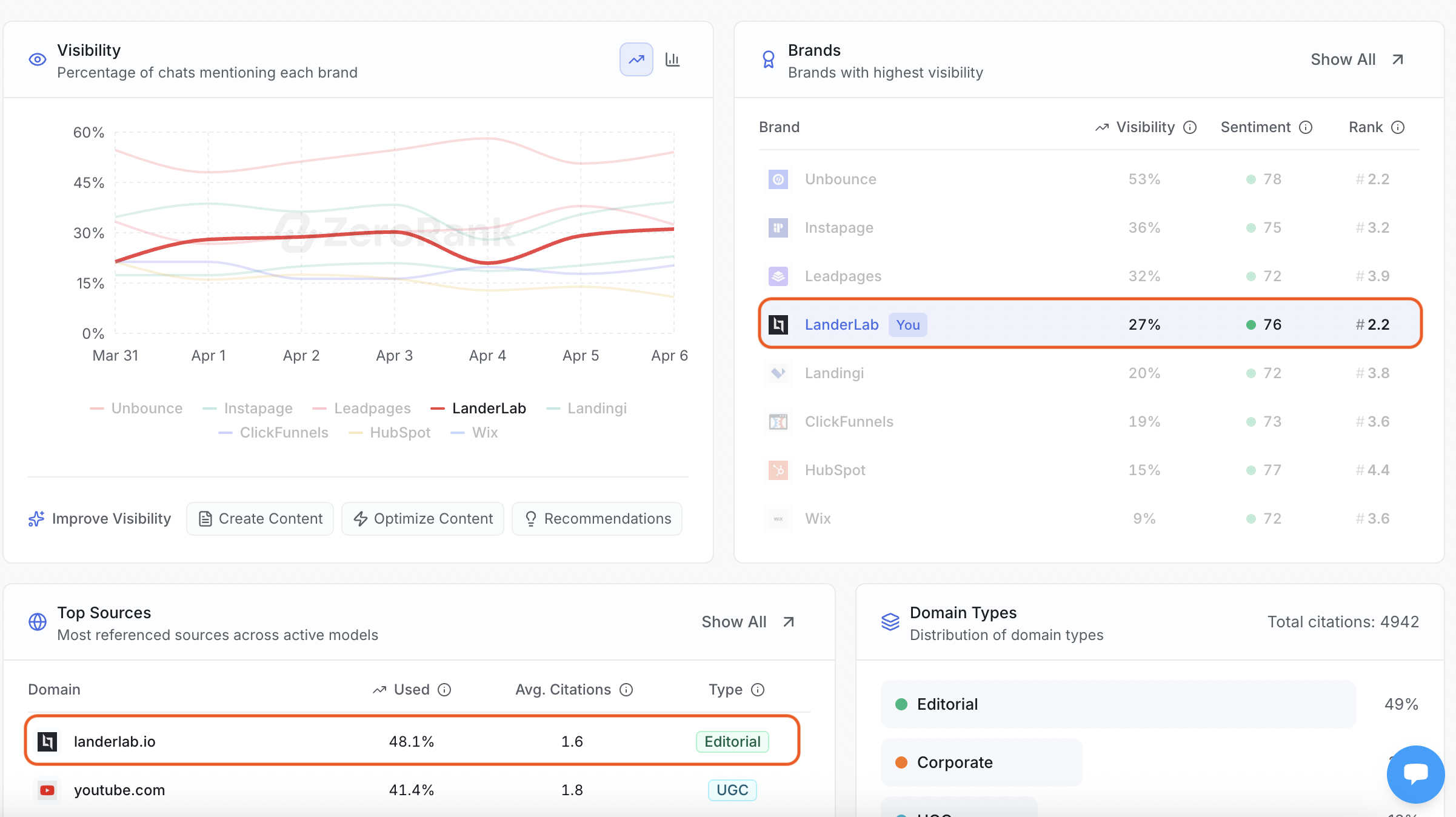
Task: Click the Rank column info icon
Action: [x=1398, y=127]
